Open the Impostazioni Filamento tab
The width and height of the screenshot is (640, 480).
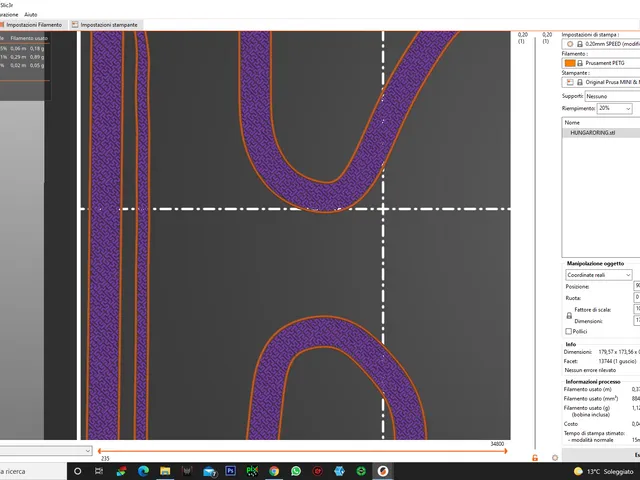(32, 25)
